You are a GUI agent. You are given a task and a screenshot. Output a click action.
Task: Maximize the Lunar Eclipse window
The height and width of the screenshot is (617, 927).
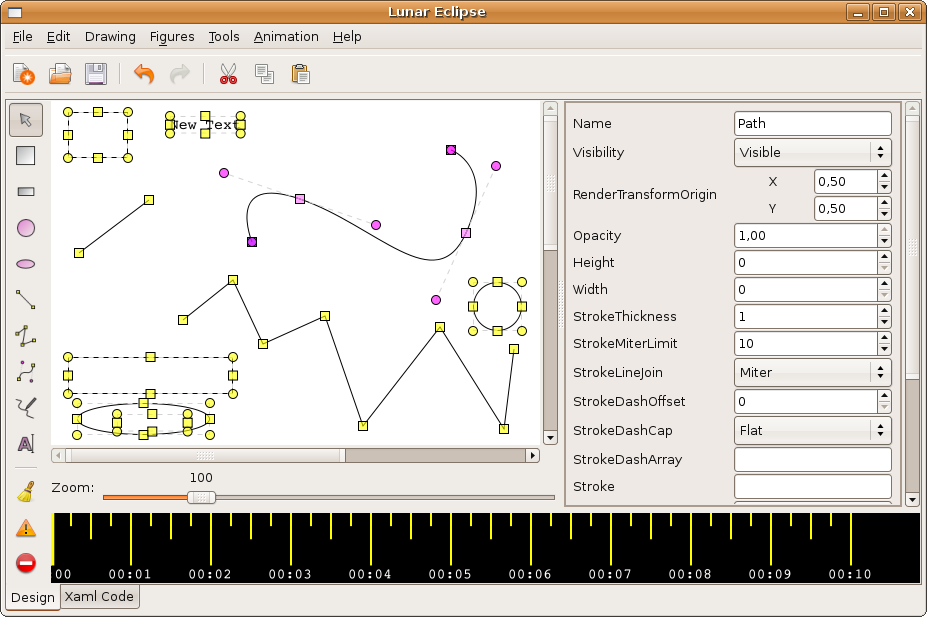tap(884, 12)
